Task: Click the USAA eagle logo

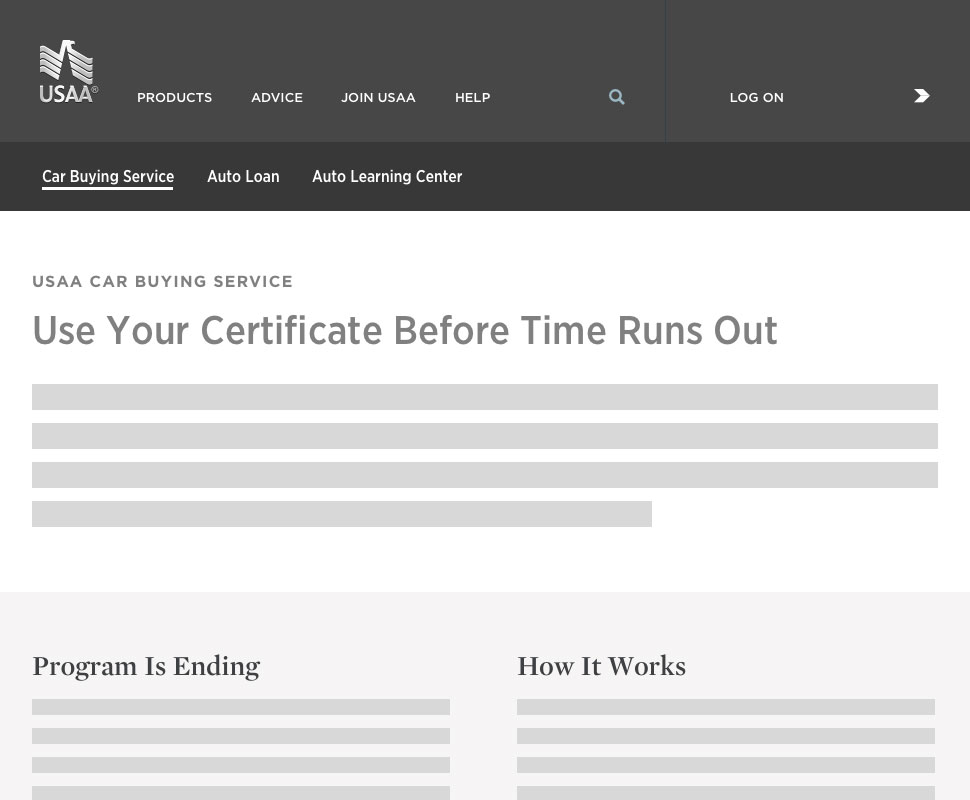Action: point(68,72)
